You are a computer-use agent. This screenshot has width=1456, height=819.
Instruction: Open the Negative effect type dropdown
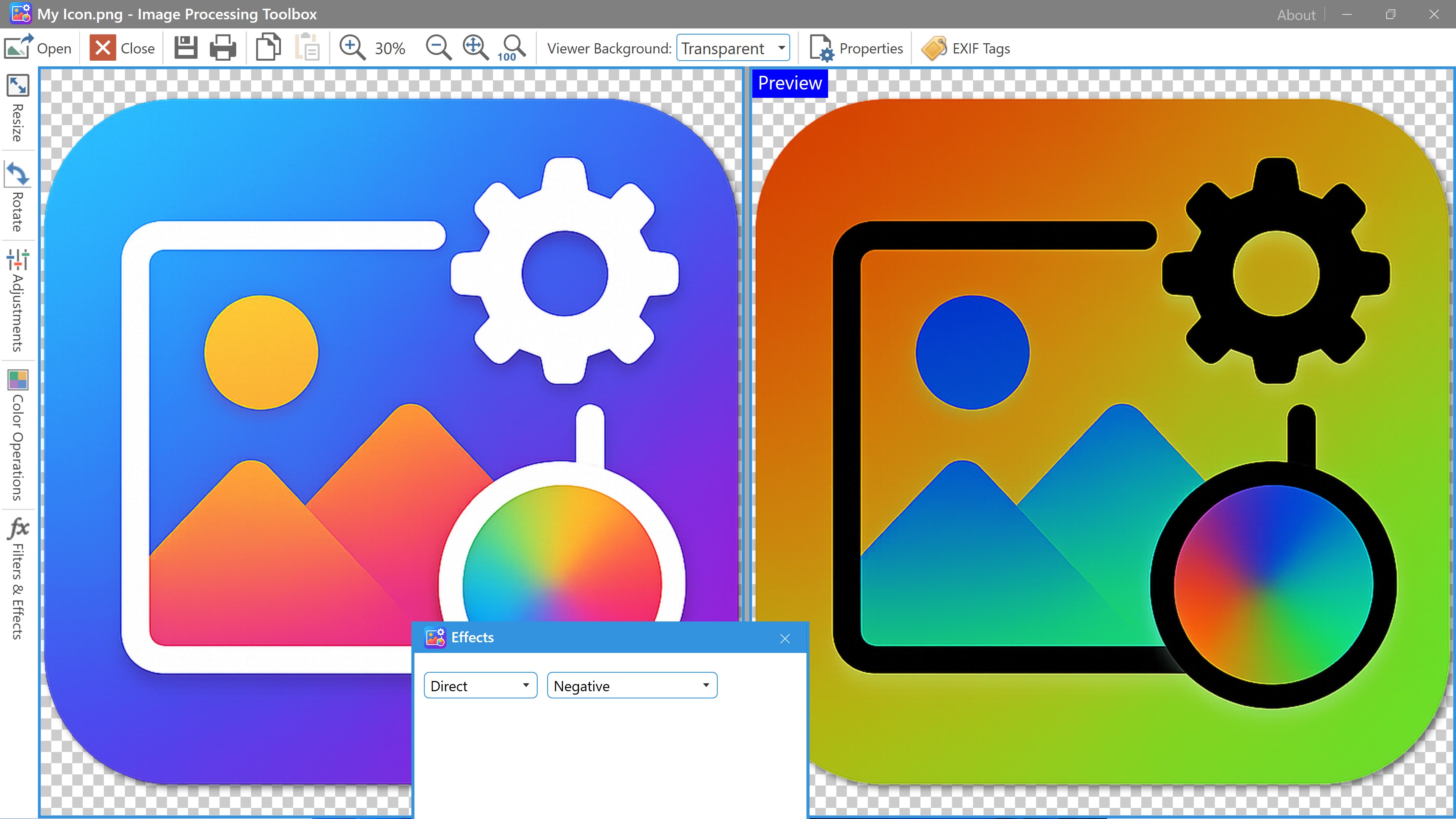[631, 686]
